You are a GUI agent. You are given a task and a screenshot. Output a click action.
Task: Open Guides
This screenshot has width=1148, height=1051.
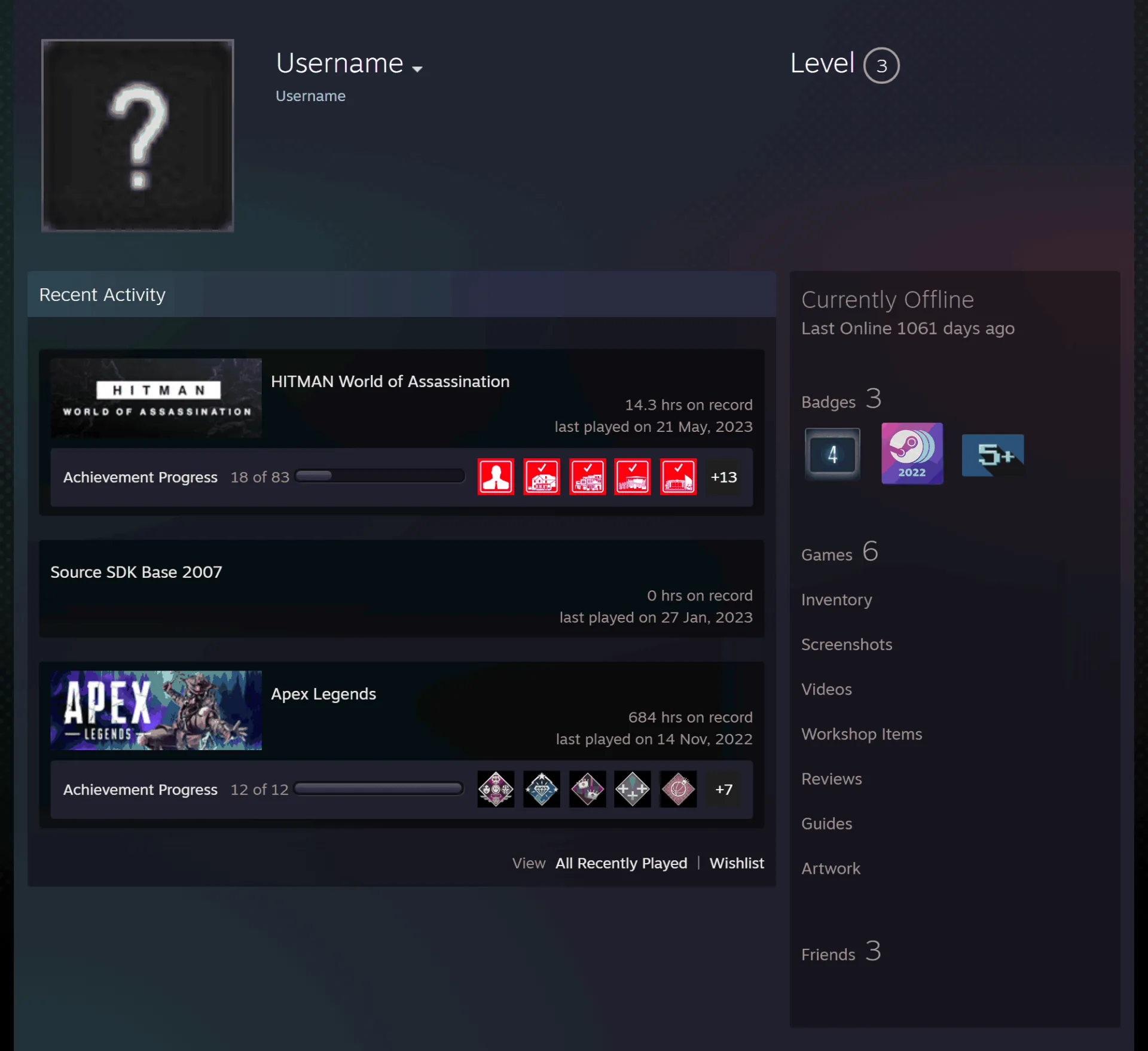click(827, 824)
